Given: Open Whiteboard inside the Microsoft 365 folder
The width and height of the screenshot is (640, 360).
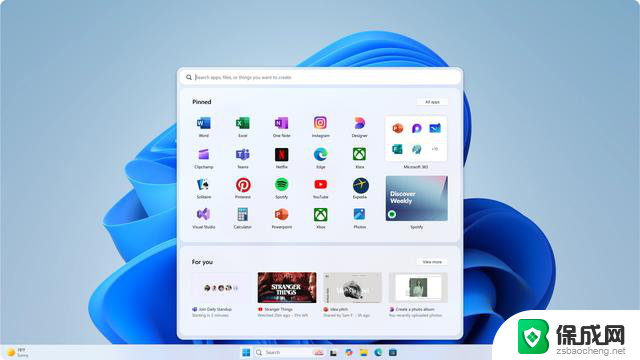Looking at the screenshot, I should pos(435,128).
